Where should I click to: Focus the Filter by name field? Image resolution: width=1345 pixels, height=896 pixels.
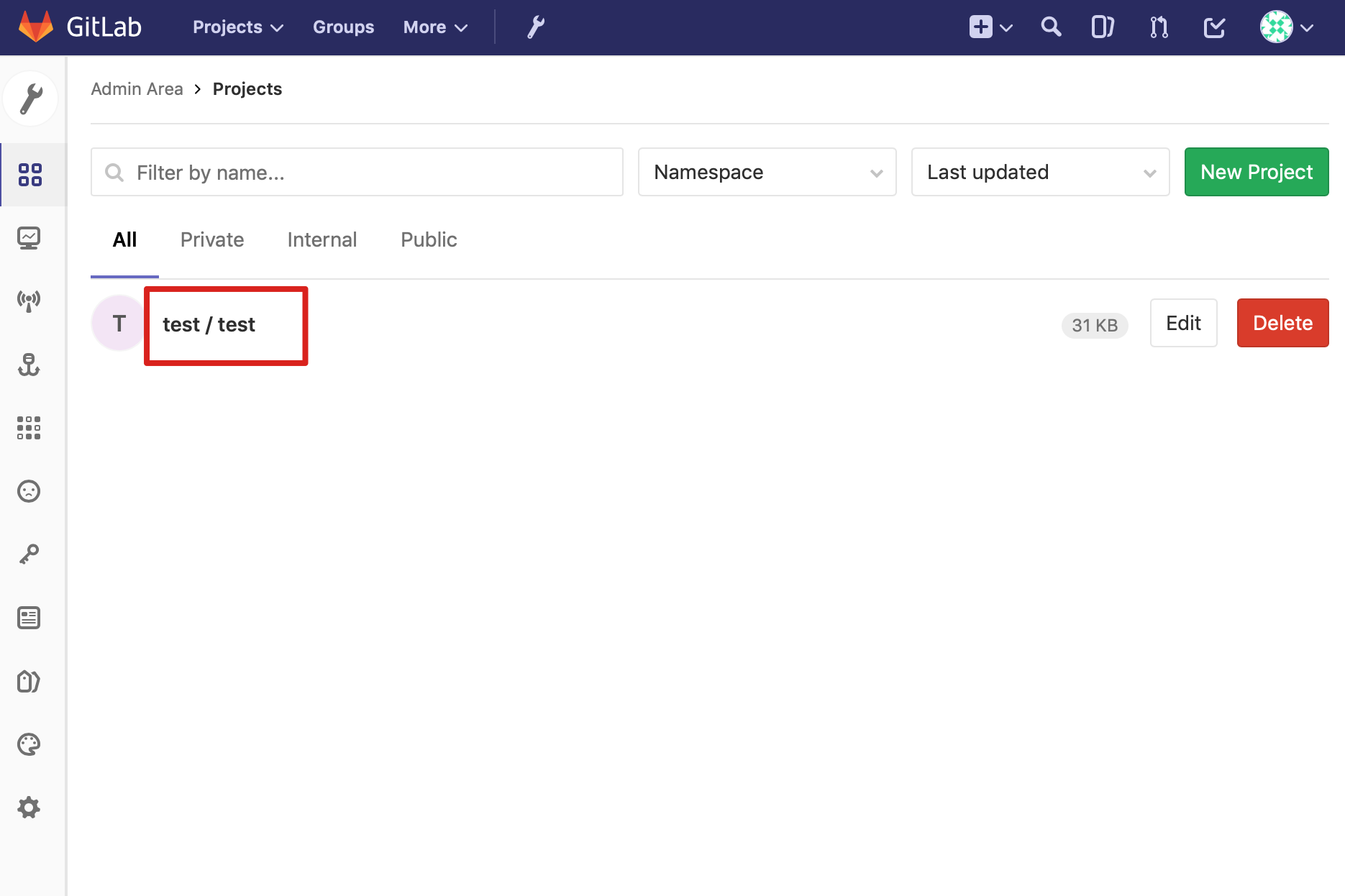[x=357, y=172]
